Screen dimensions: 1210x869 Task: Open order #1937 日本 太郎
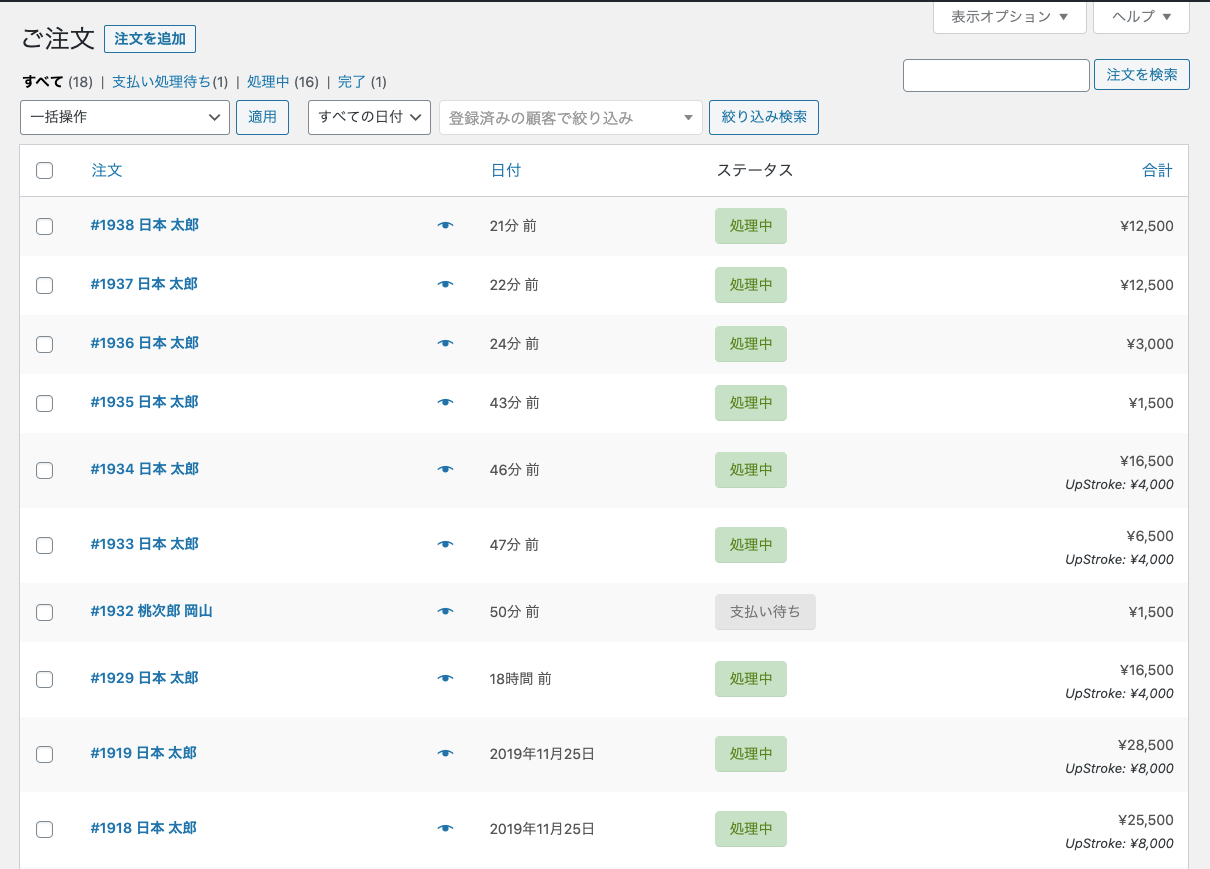pos(144,284)
